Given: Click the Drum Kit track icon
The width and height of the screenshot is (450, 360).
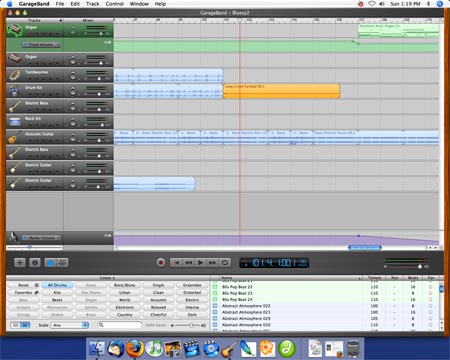Looking at the screenshot, I should pos(14,90).
